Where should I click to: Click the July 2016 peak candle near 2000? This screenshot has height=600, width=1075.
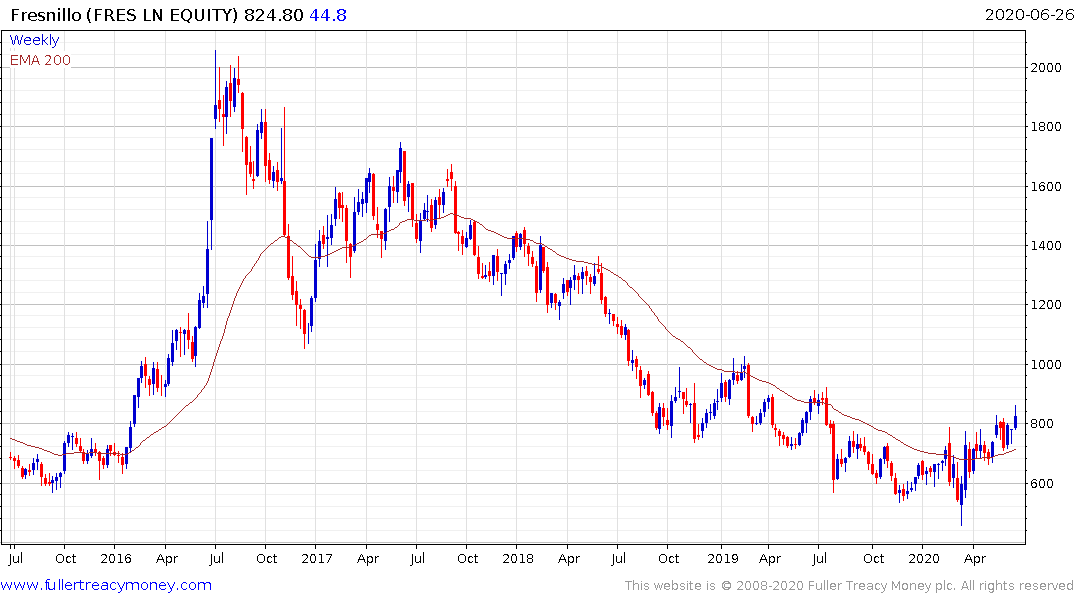click(x=215, y=89)
